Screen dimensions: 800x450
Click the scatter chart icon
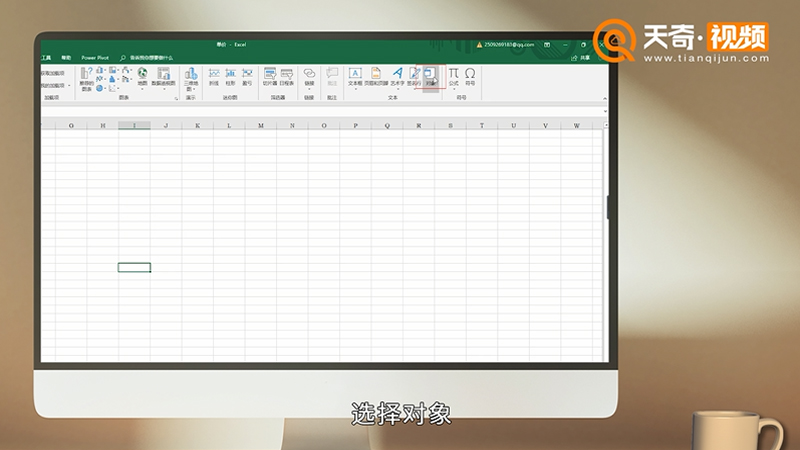click(112, 88)
